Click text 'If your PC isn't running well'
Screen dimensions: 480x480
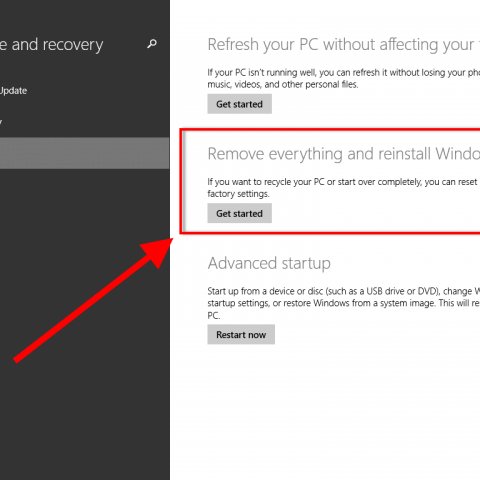coord(261,73)
